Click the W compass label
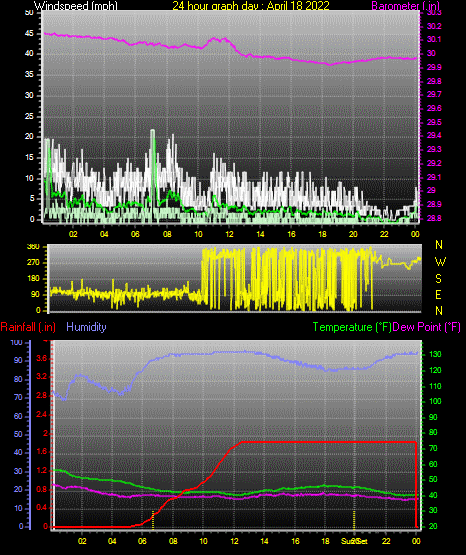 pos(440,262)
